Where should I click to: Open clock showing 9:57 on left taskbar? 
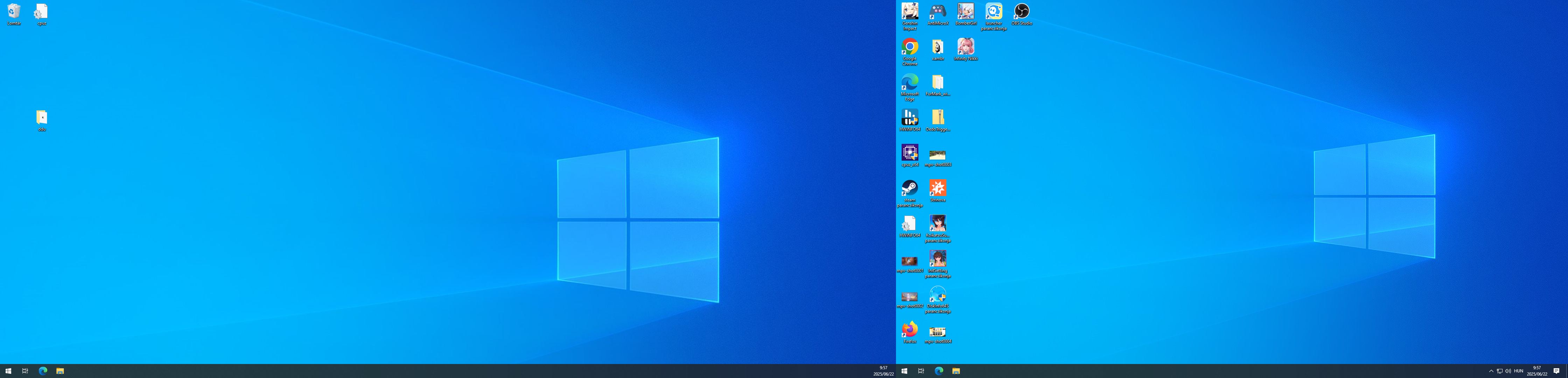point(884,371)
